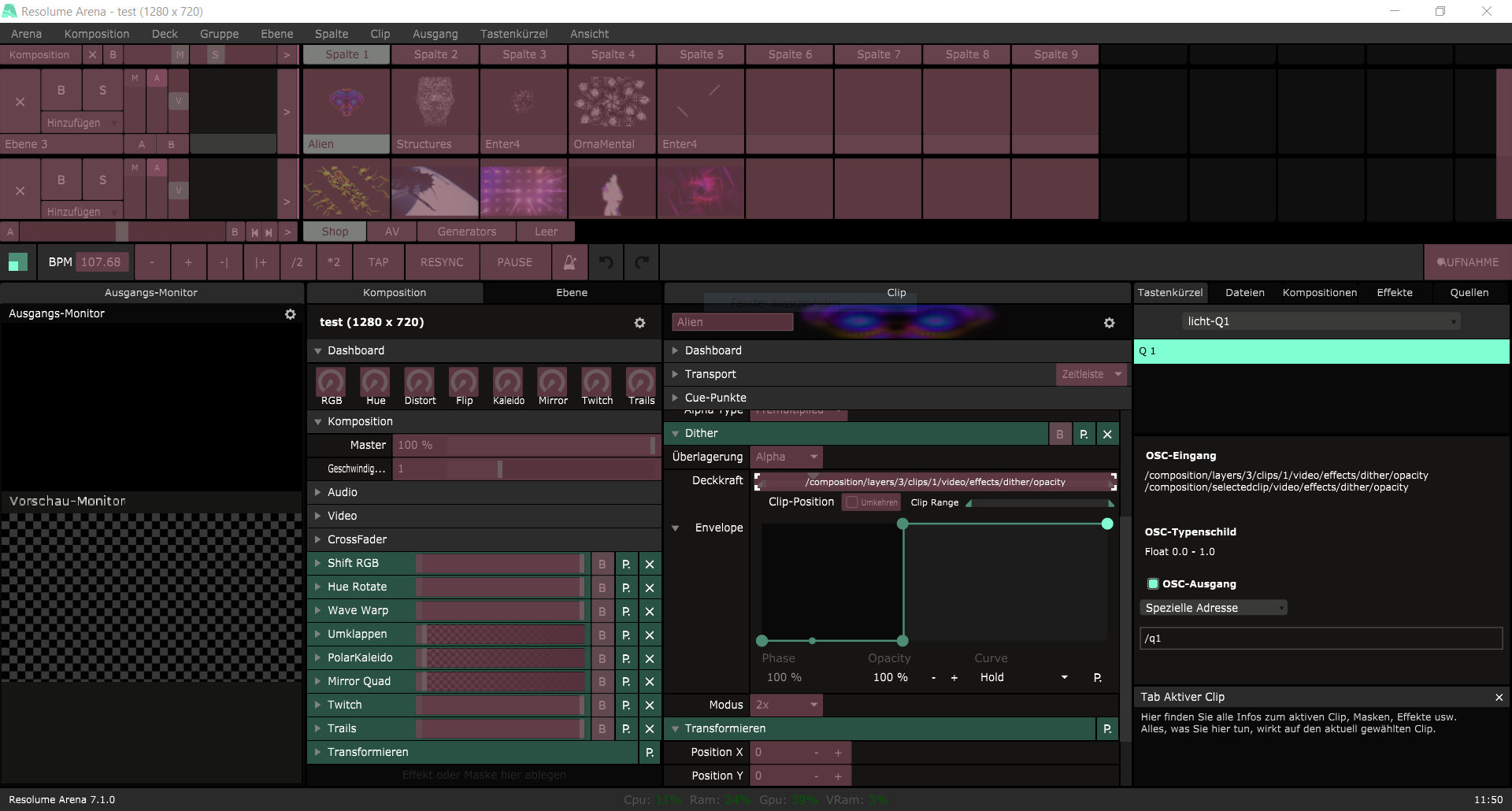Open the Clip panel settings gear
Viewport: 1512px width, 811px height.
pyautogui.click(x=1109, y=323)
